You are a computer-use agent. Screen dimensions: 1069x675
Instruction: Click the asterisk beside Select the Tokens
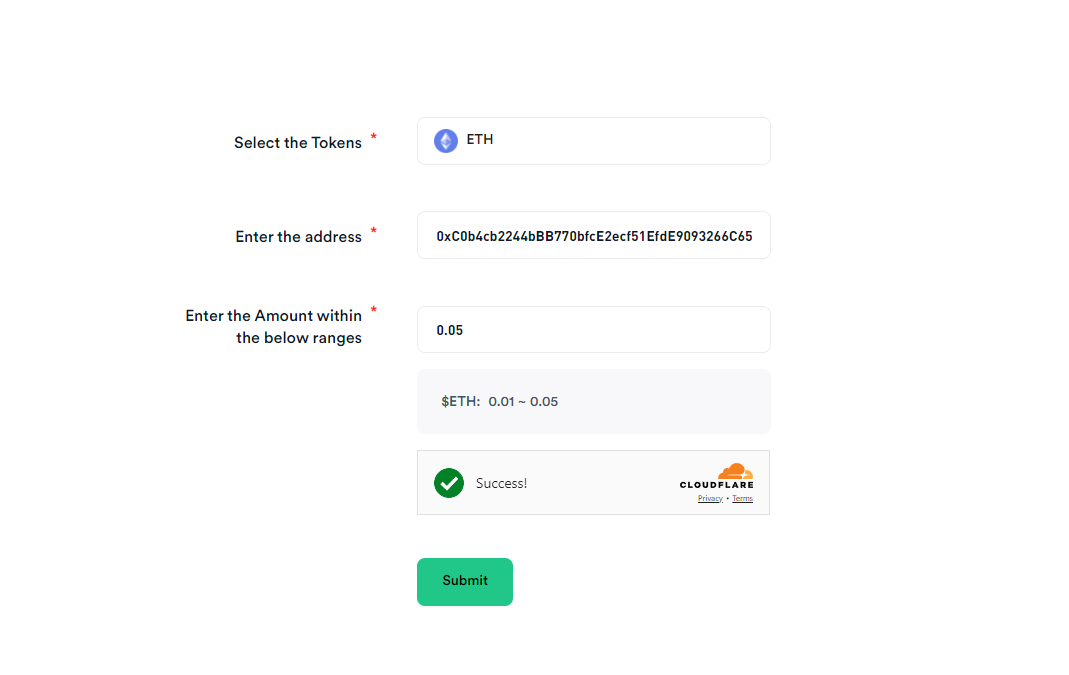click(374, 137)
